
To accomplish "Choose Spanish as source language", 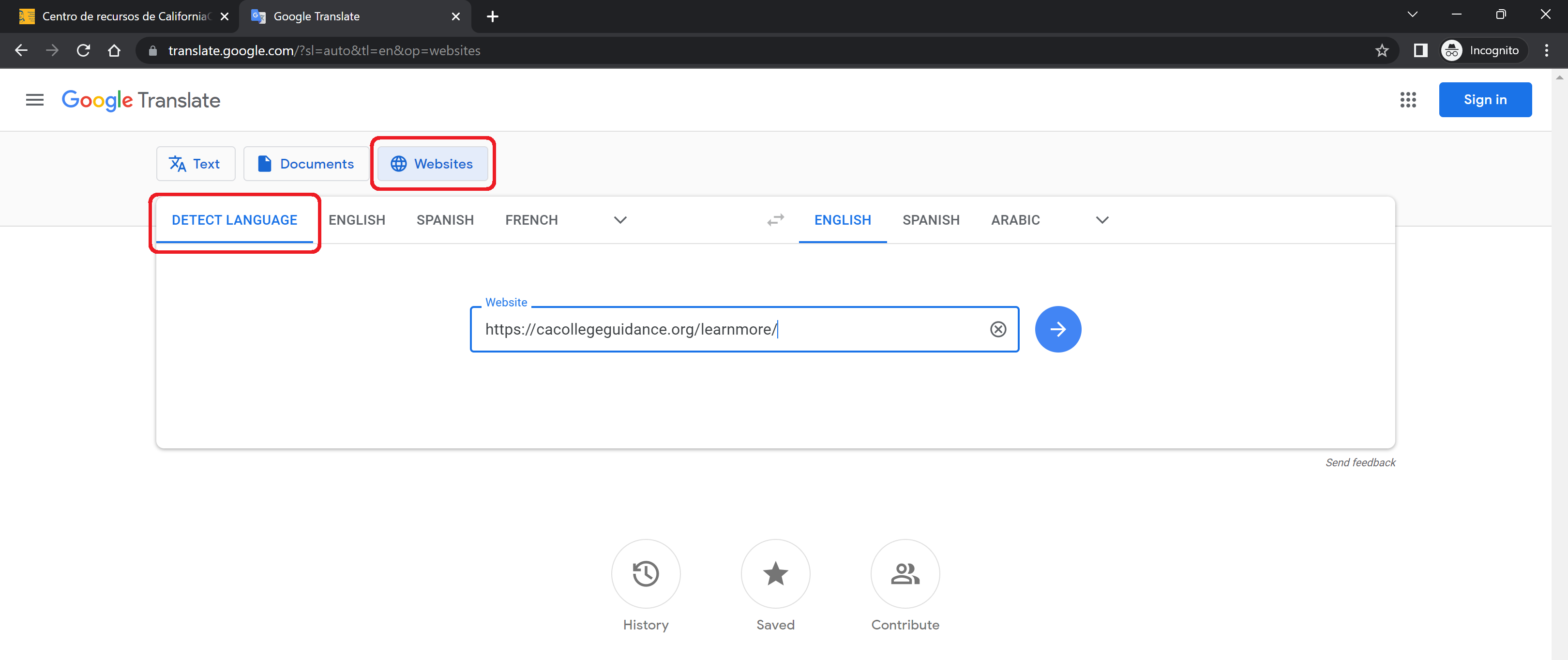I will pyautogui.click(x=445, y=220).
